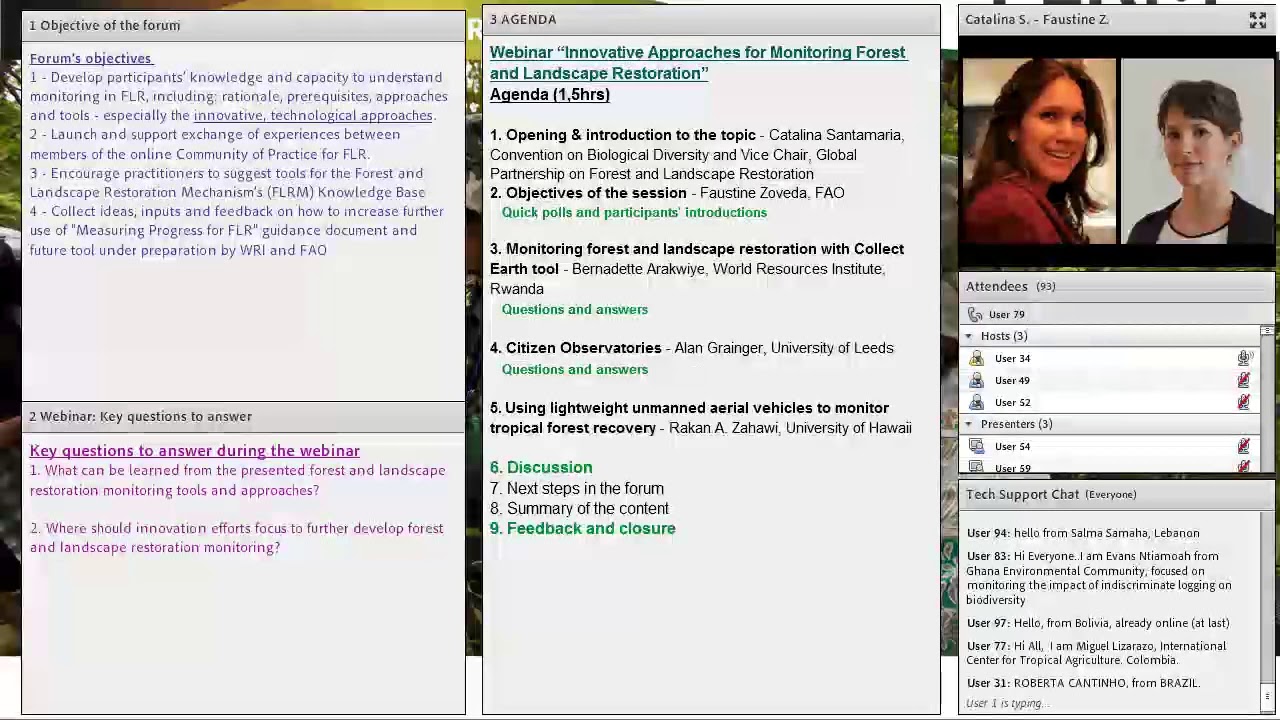This screenshot has height=720, width=1280.
Task: Click the muted microphone icon beside User 59
Action: (1244, 468)
